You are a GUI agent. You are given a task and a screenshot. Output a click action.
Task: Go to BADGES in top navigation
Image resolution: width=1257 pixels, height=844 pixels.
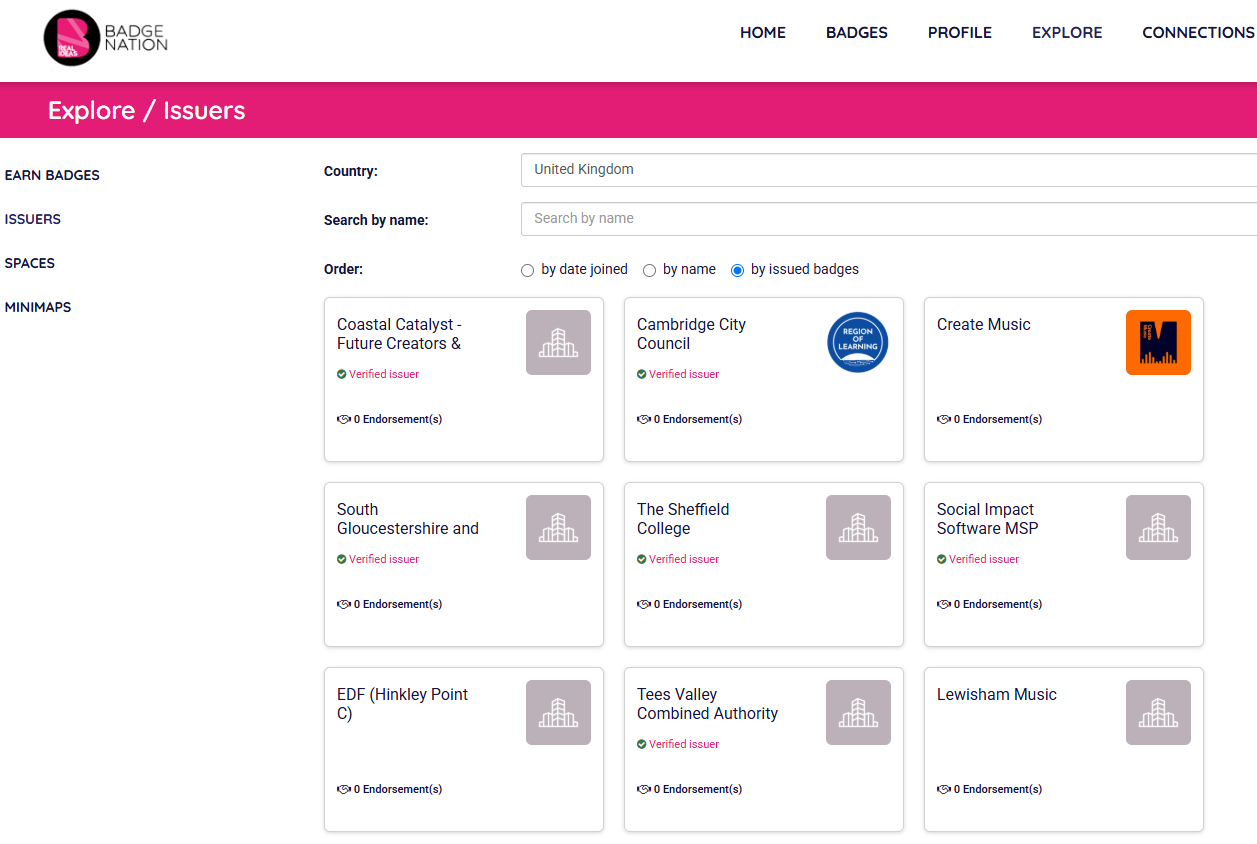[x=857, y=33]
